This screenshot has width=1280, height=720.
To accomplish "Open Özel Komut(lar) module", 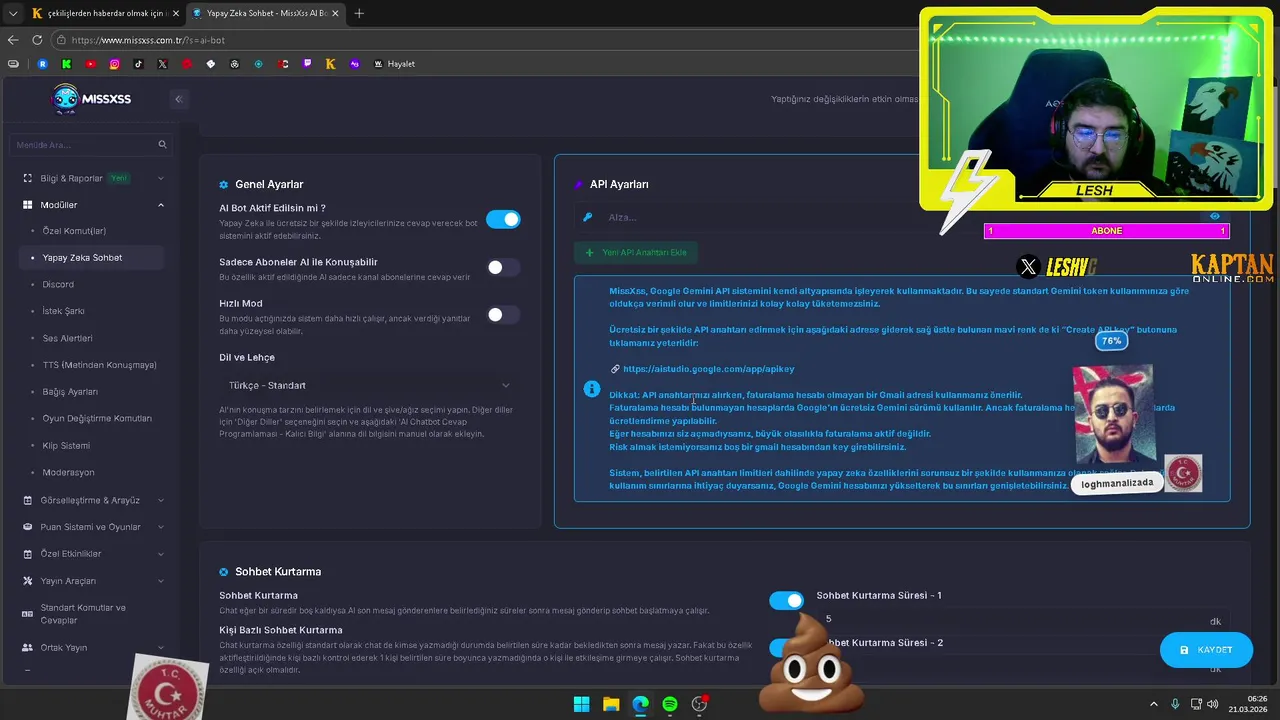I will pos(74,231).
